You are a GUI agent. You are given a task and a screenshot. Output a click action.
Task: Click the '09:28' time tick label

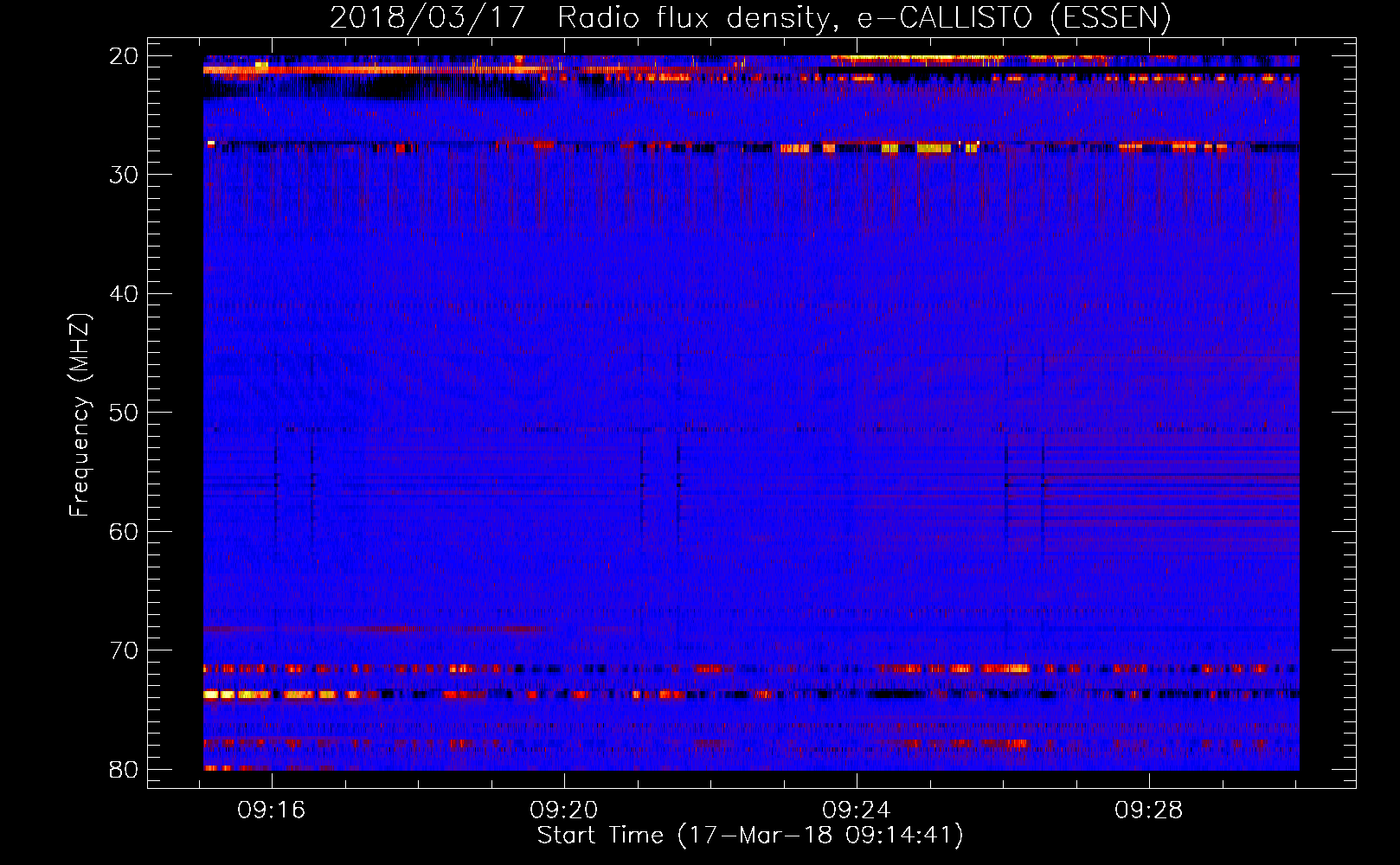[x=1149, y=811]
